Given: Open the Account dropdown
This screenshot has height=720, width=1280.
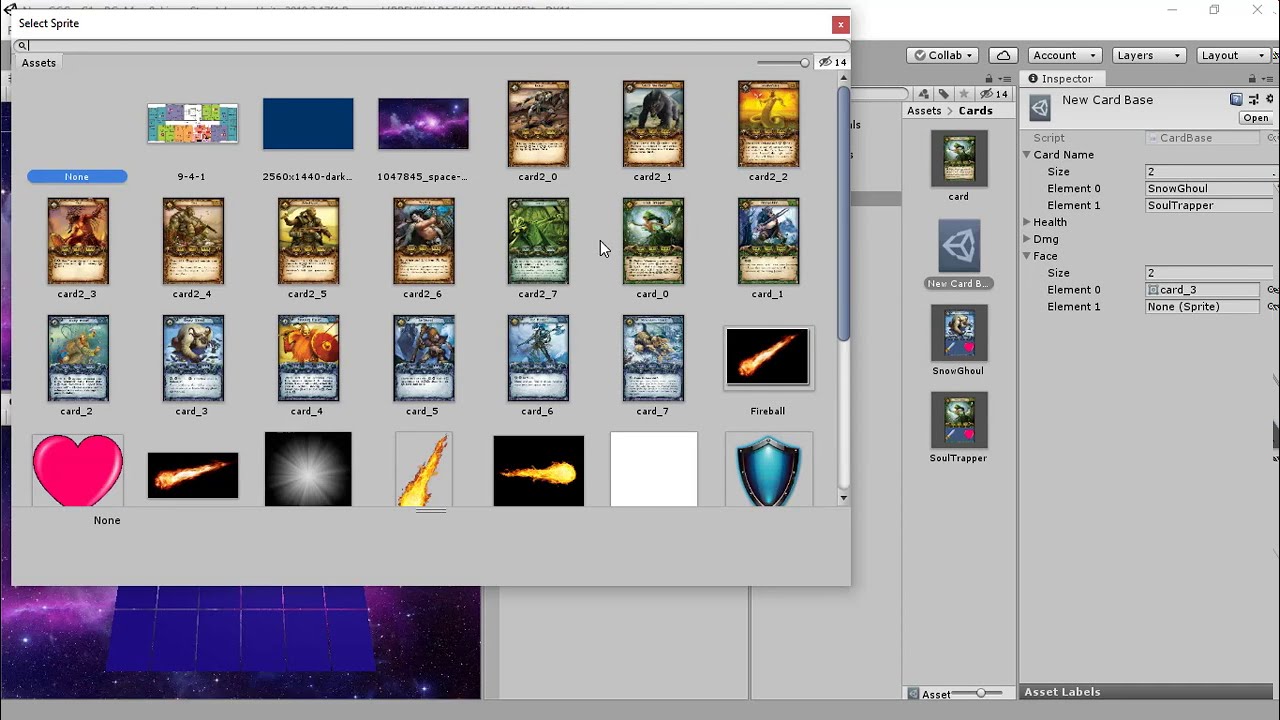Looking at the screenshot, I should coord(1065,55).
